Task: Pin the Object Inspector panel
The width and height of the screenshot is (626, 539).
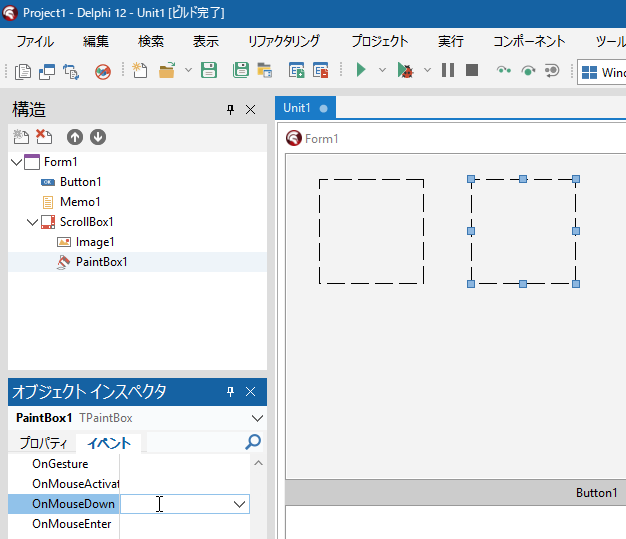Action: click(230, 392)
